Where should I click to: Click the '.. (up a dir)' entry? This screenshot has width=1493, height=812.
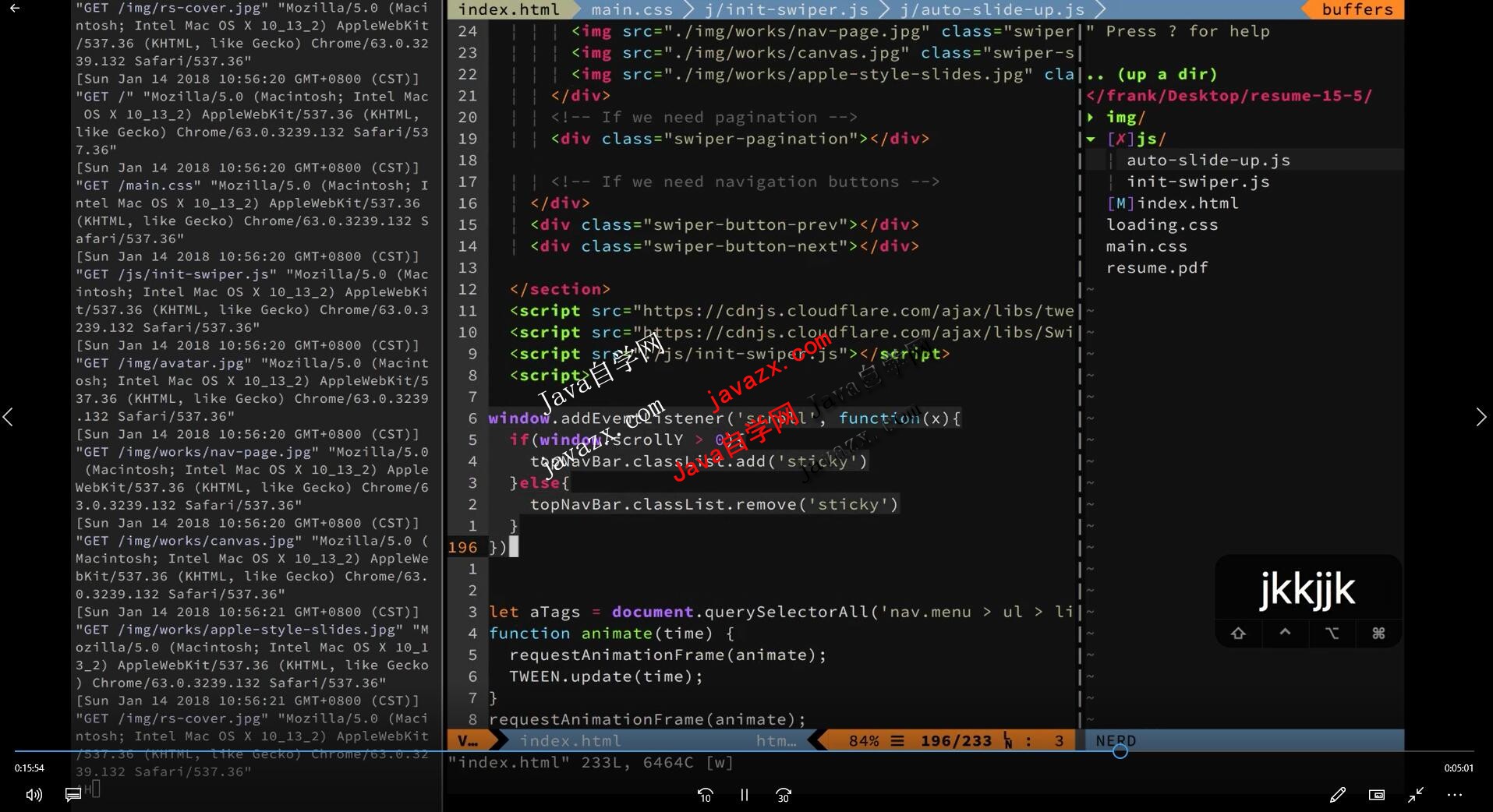pyautogui.click(x=1152, y=74)
